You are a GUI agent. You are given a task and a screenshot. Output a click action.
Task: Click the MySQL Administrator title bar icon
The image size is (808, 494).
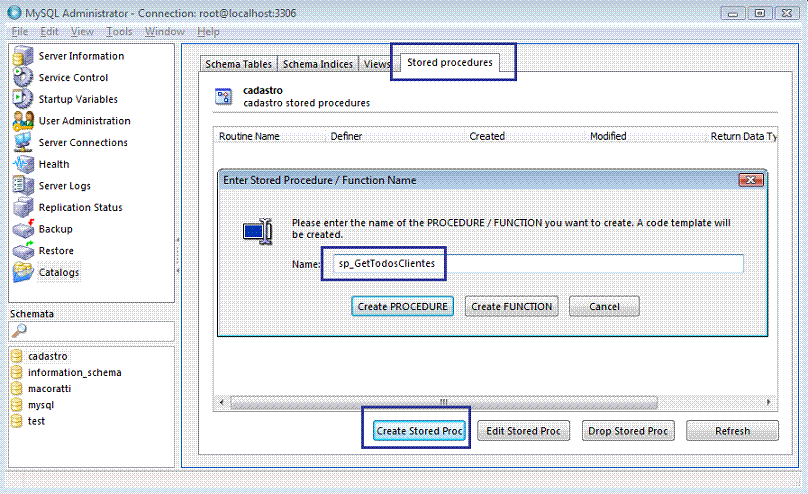click(x=14, y=13)
